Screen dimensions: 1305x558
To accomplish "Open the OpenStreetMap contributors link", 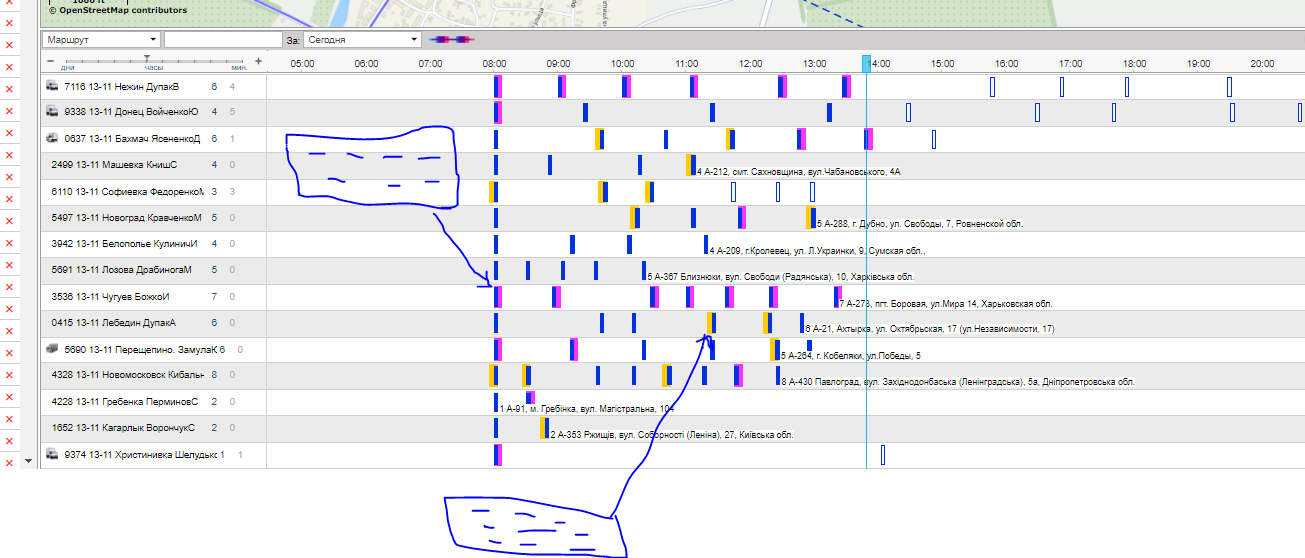I will [118, 10].
